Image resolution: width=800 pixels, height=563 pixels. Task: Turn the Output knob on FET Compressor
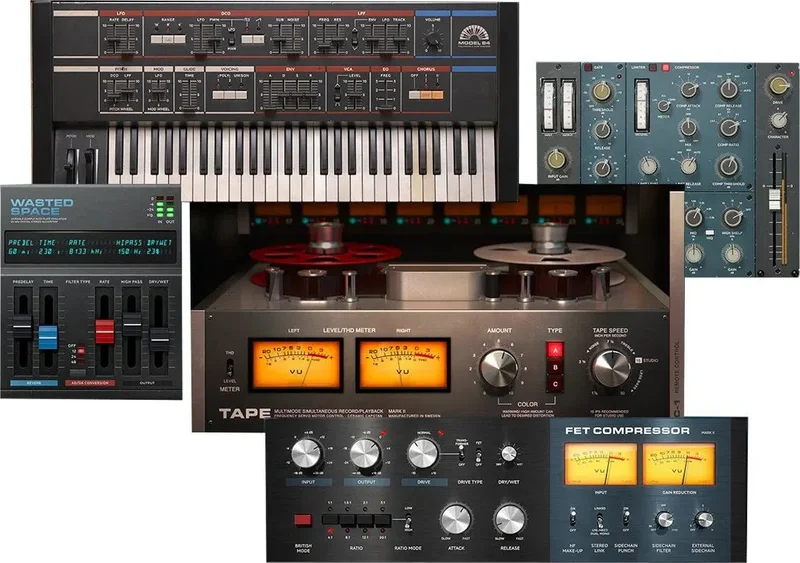365,454
